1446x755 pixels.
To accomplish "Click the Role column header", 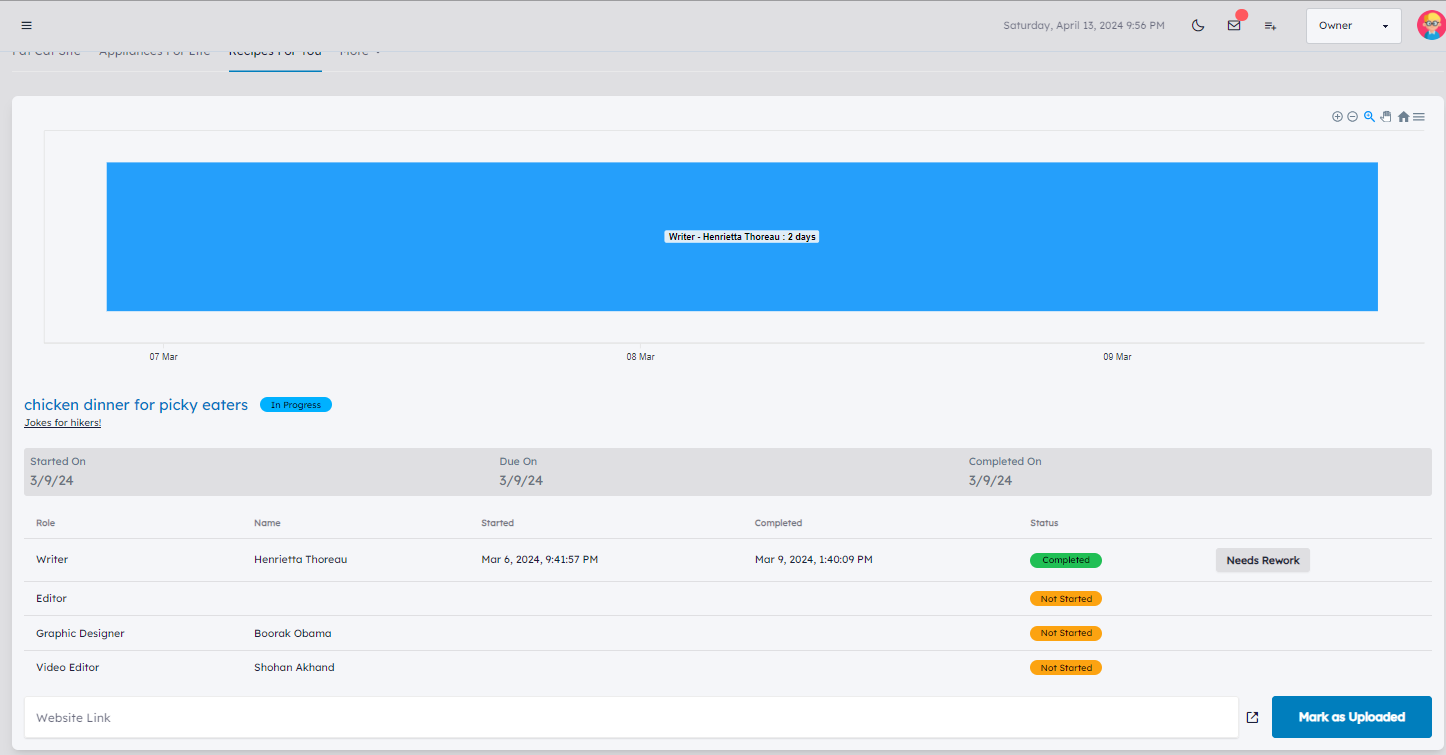I will 46,523.
